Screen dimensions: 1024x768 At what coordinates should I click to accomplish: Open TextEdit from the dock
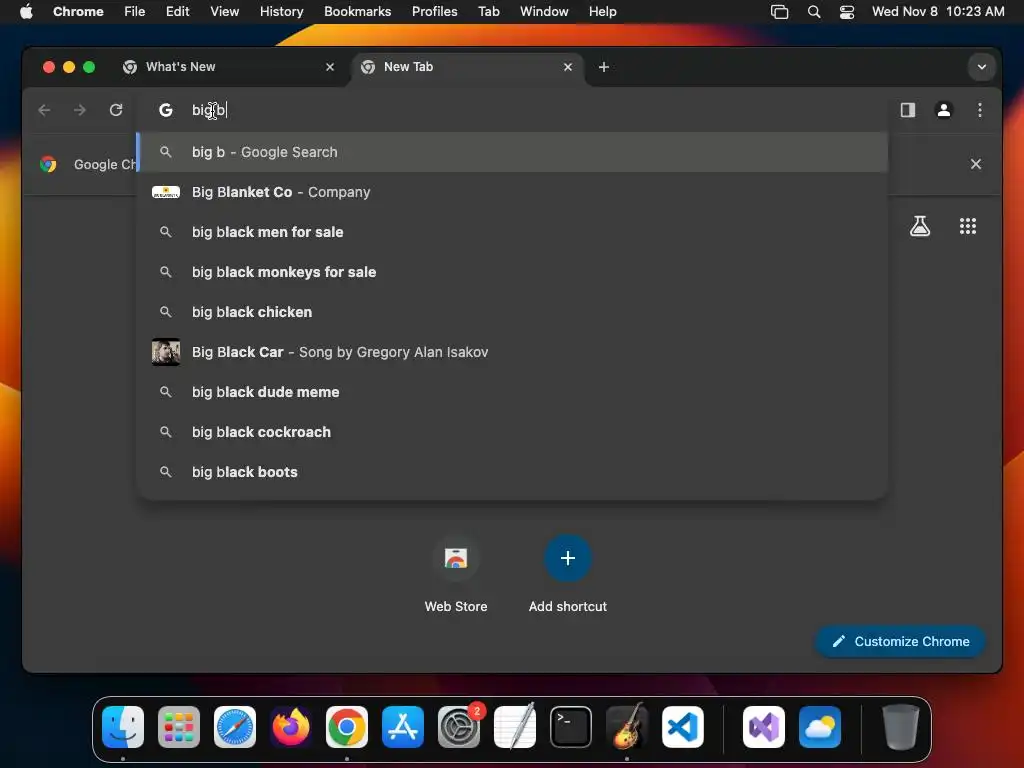(515, 727)
